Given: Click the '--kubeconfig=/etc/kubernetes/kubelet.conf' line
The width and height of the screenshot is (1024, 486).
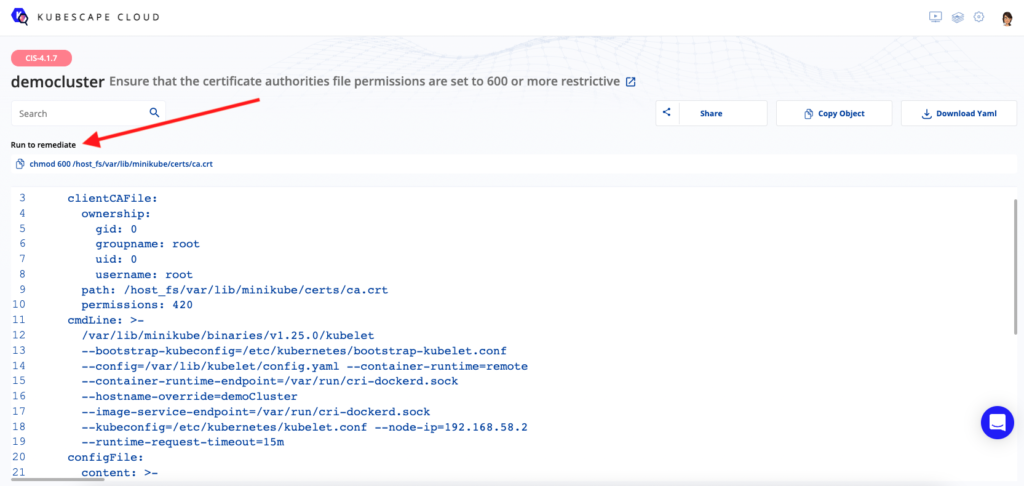Looking at the screenshot, I should 304,427.
